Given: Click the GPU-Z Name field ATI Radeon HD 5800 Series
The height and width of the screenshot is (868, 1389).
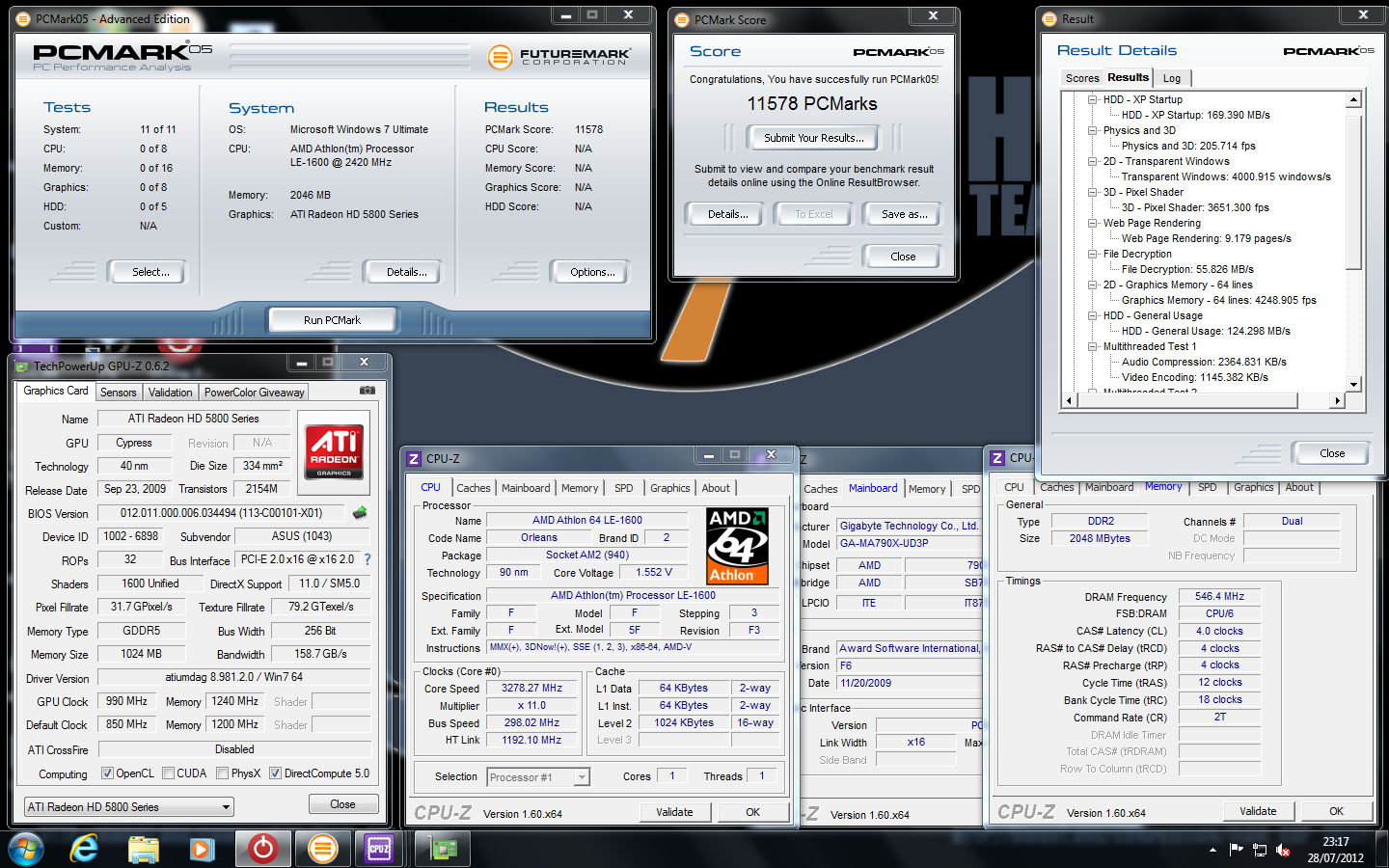Looking at the screenshot, I should point(193,419).
